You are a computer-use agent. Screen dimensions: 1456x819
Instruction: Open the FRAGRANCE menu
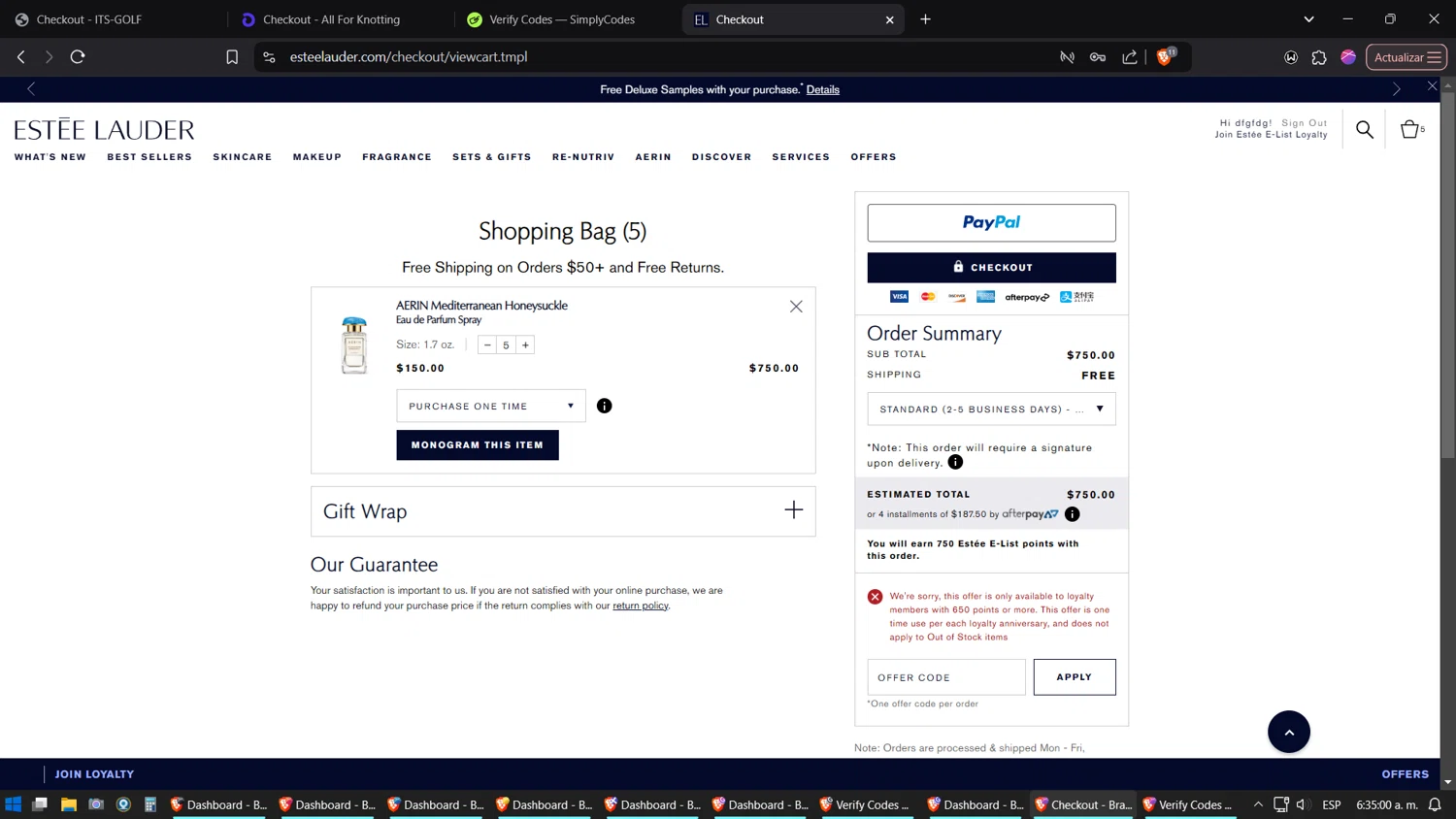click(397, 157)
